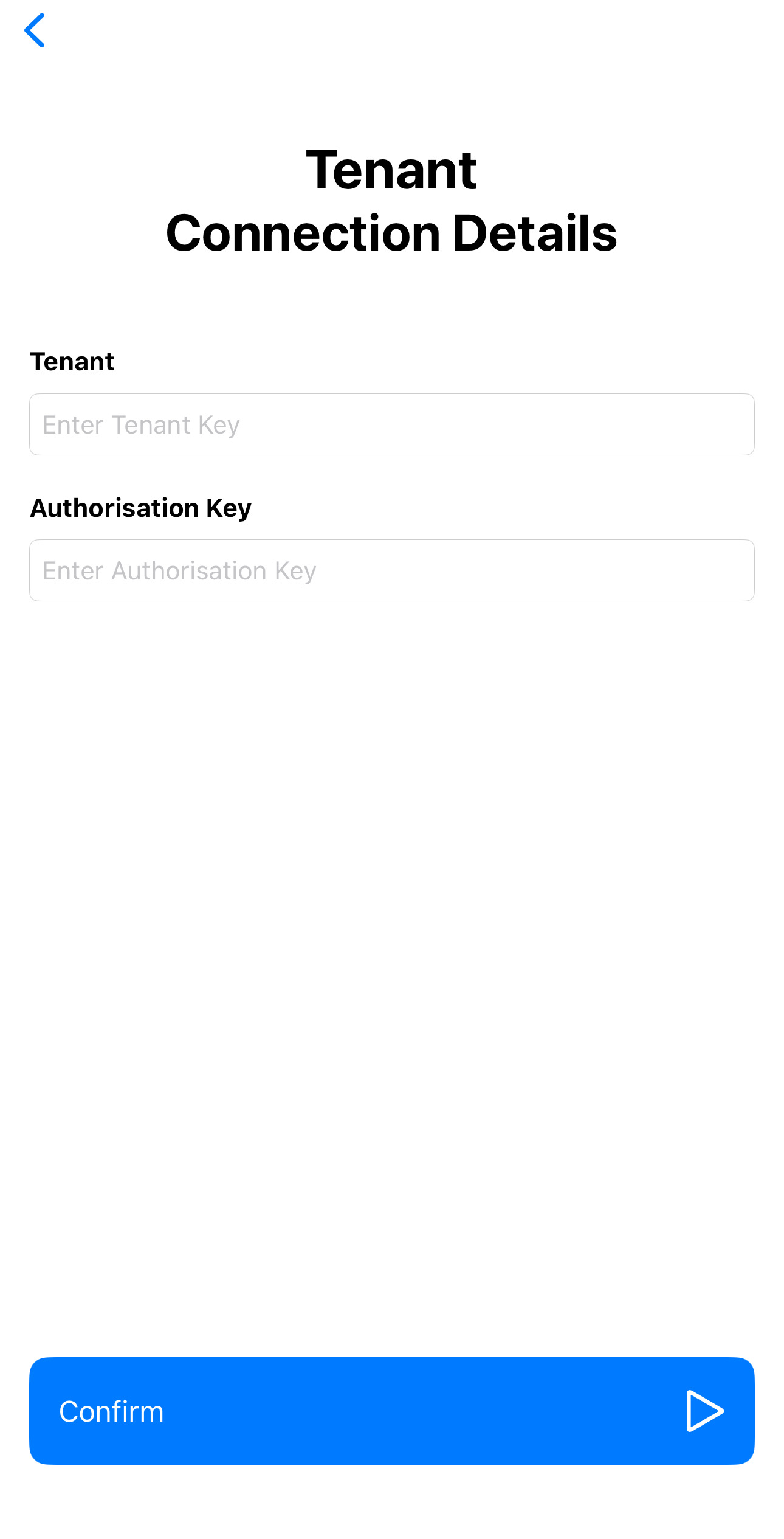Return to previous screen via back chevron
The height and width of the screenshot is (1539, 784).
pos(35,30)
